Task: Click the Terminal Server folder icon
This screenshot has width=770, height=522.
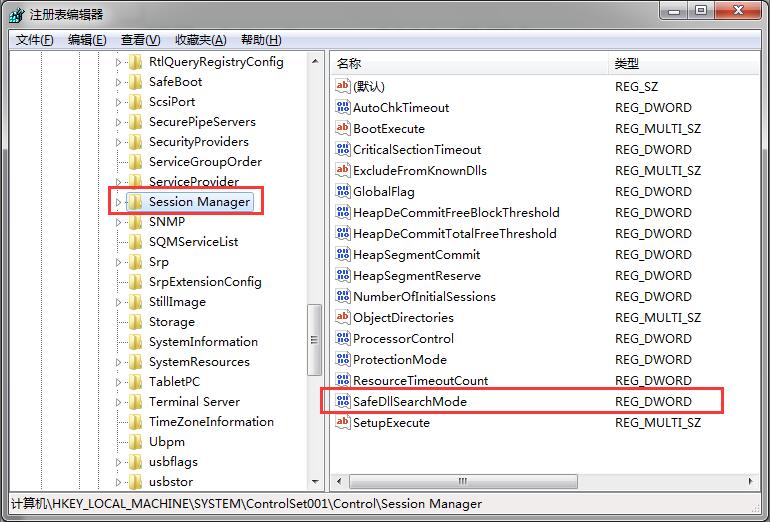Action: coord(135,402)
